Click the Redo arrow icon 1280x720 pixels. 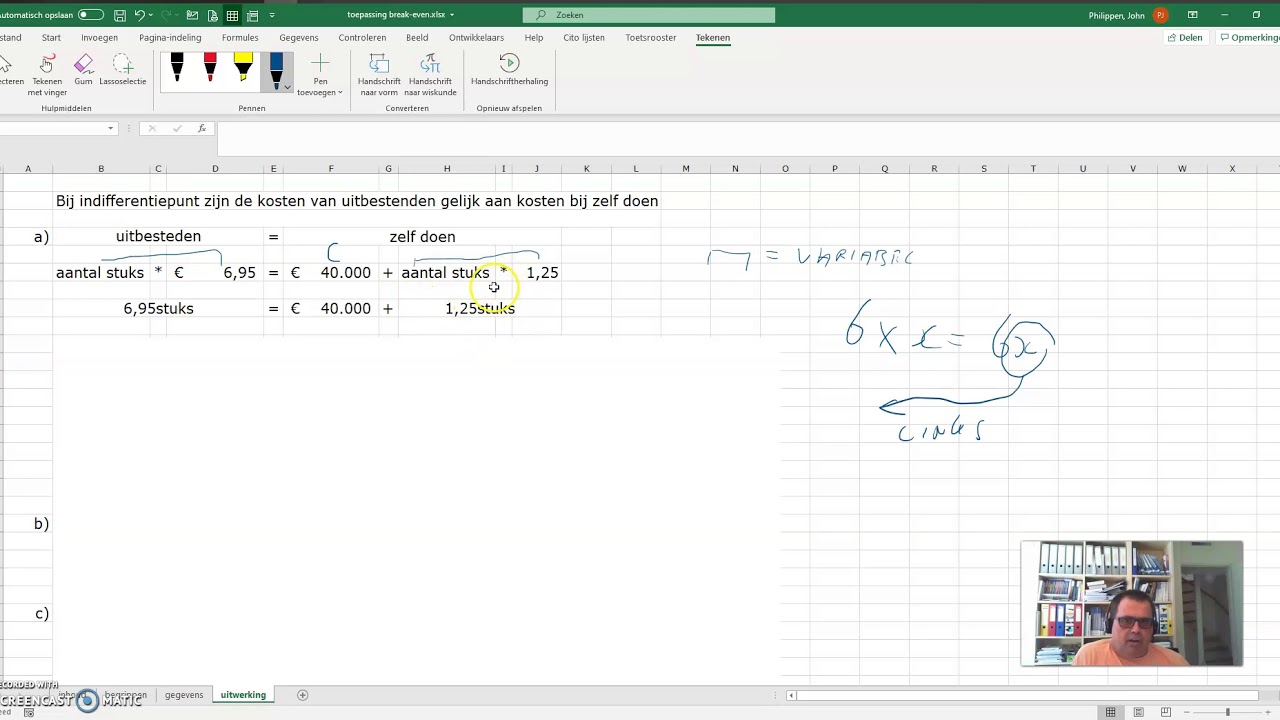(x=168, y=15)
